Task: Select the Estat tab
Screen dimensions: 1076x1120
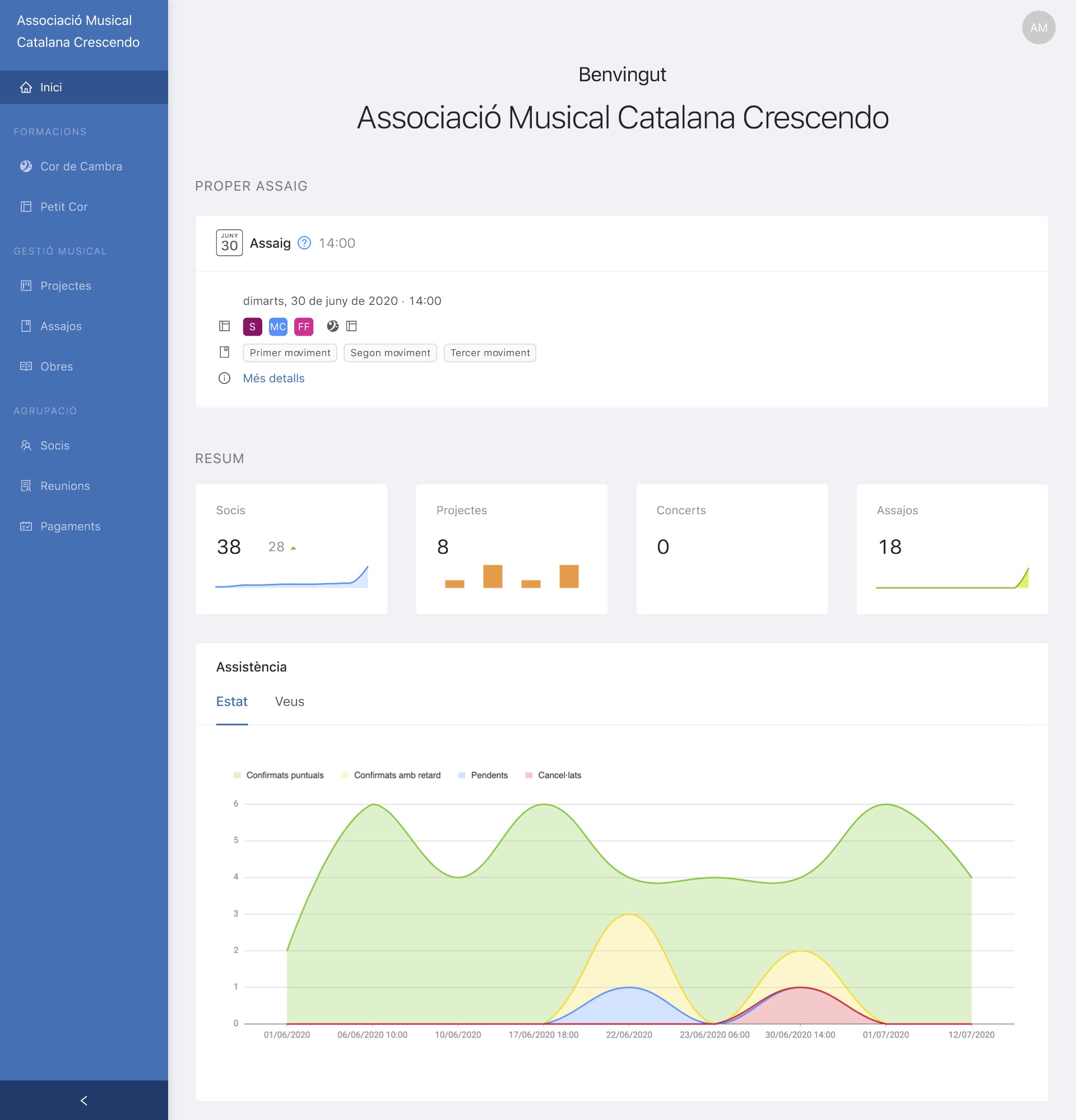Action: tap(231, 702)
